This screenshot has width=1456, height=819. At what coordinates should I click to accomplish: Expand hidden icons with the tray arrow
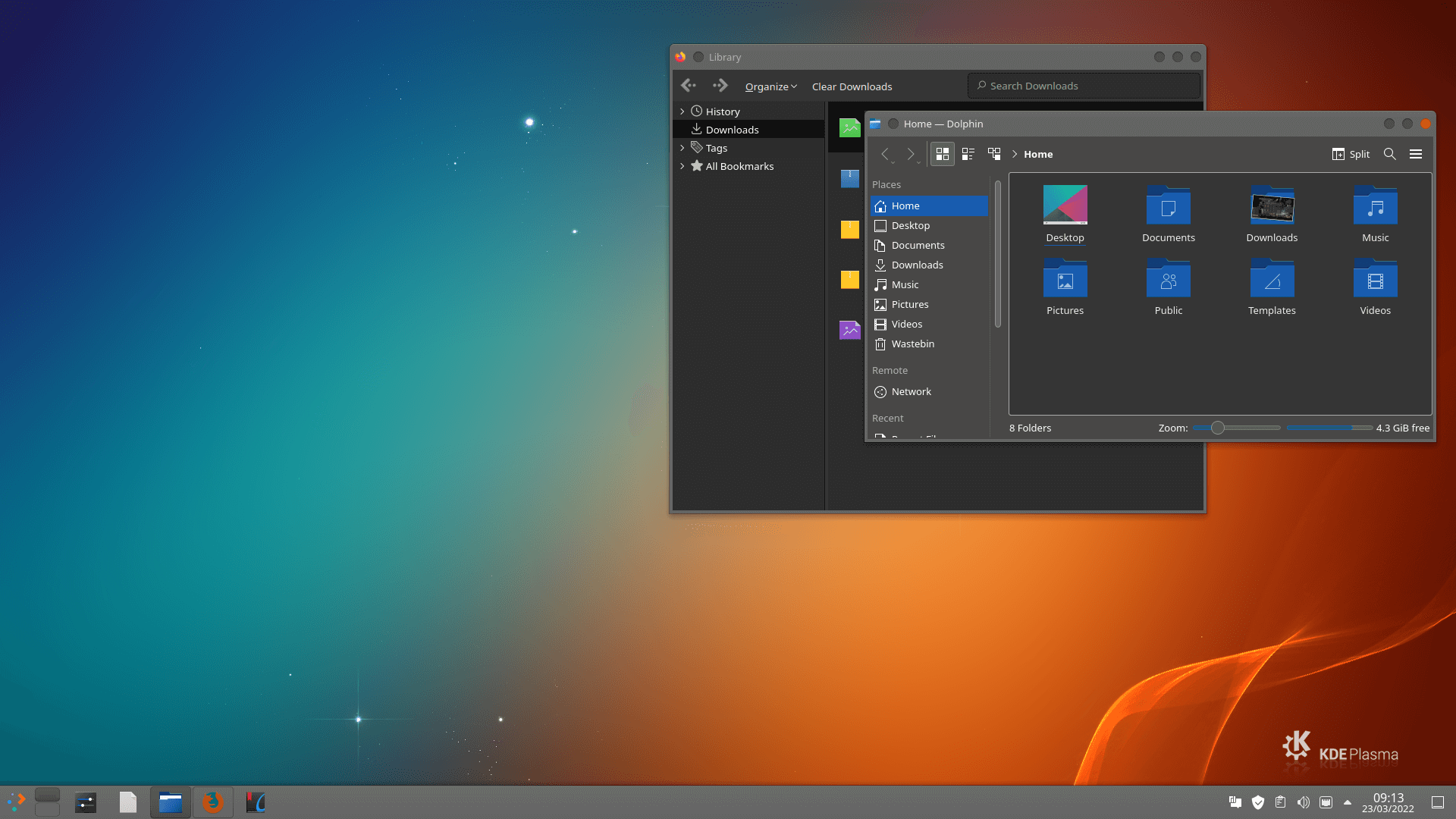pyautogui.click(x=1348, y=802)
